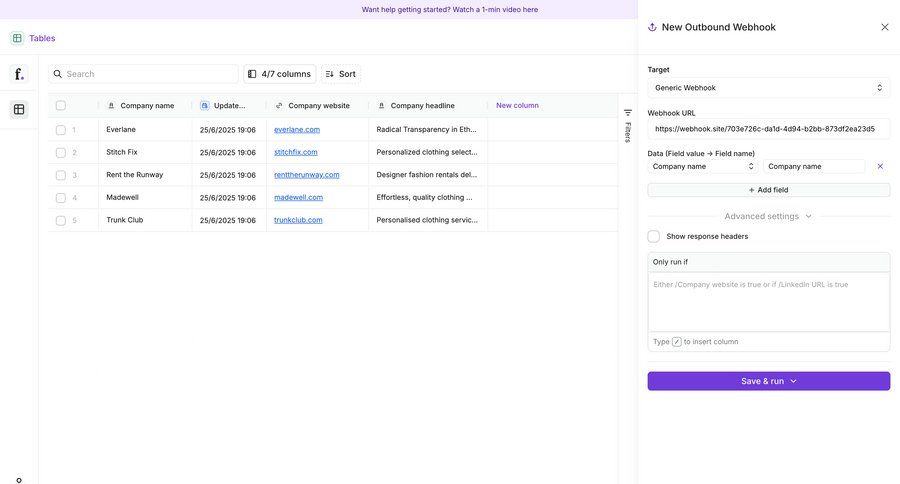Viewport: 900px width, 484px height.
Task: Click the Filters funnel icon
Action: coord(628,113)
